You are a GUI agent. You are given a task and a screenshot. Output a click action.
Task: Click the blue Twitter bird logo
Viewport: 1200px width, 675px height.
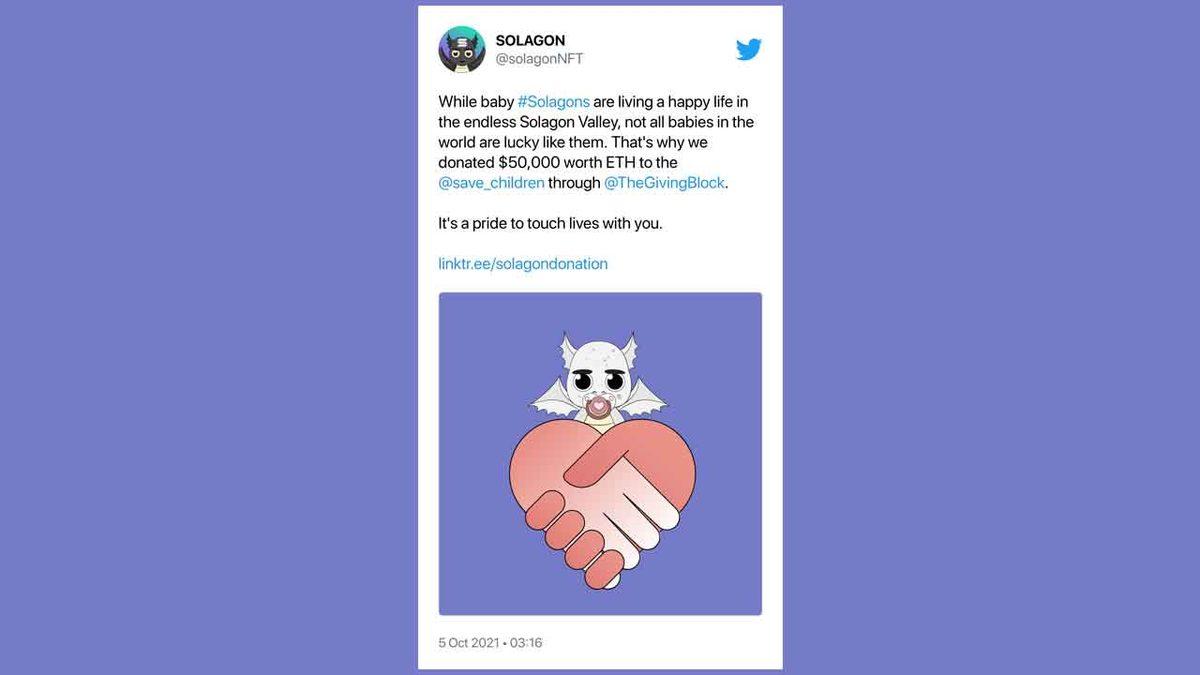point(749,49)
